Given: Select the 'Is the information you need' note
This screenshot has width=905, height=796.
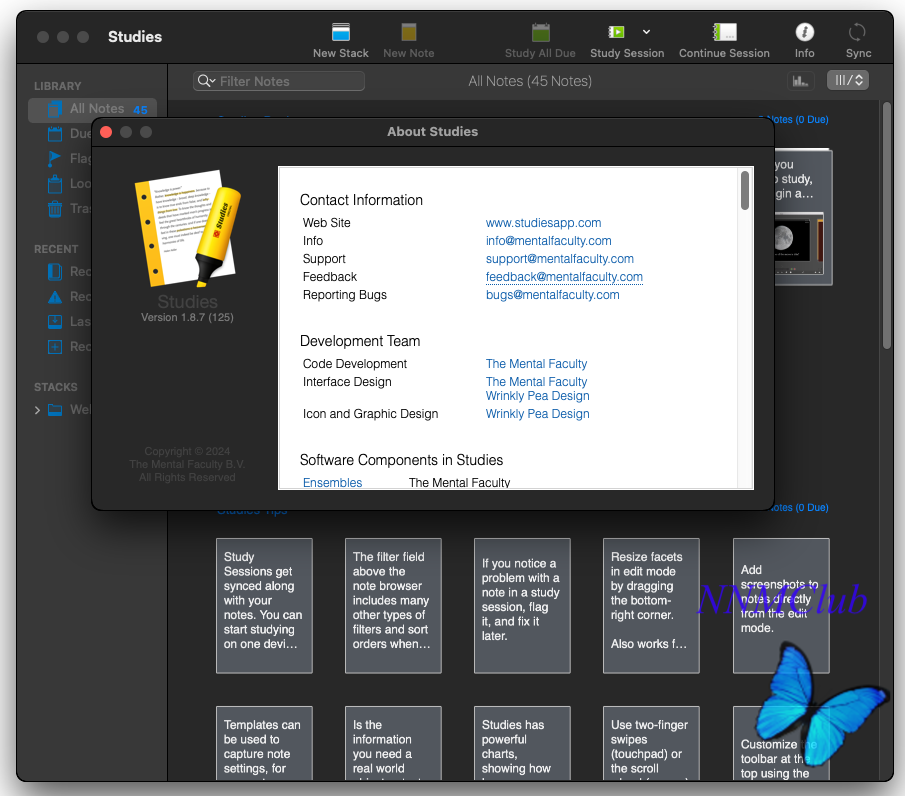Looking at the screenshot, I should (393, 743).
